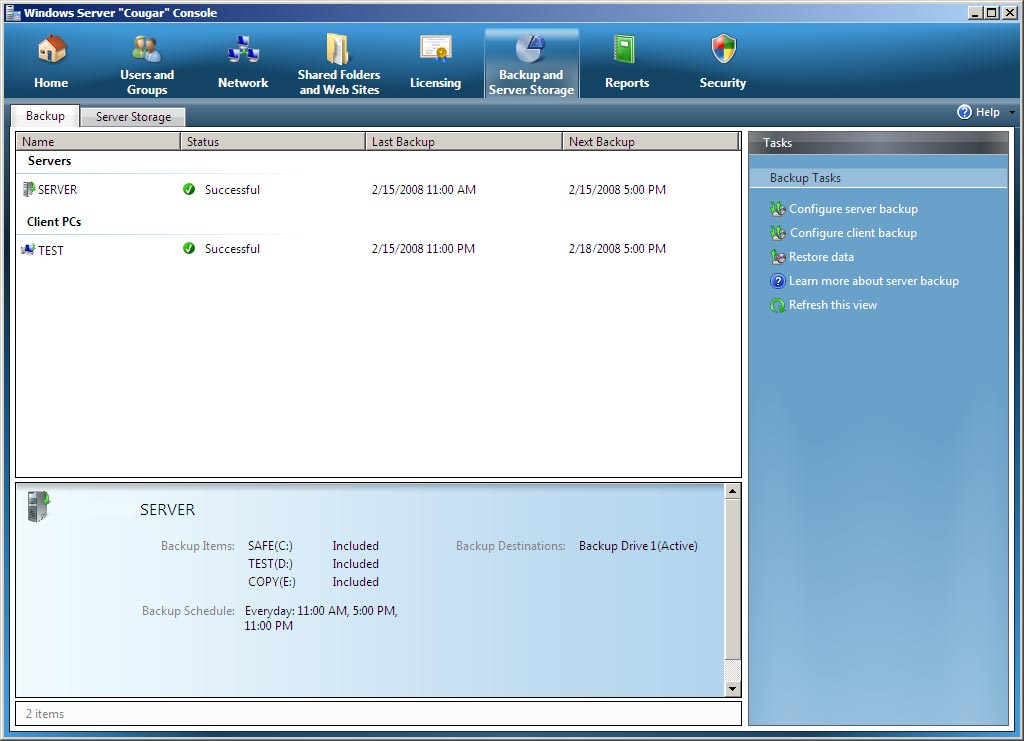1024x741 pixels.
Task: Sort by the Next Backup column header
Action: tap(651, 142)
